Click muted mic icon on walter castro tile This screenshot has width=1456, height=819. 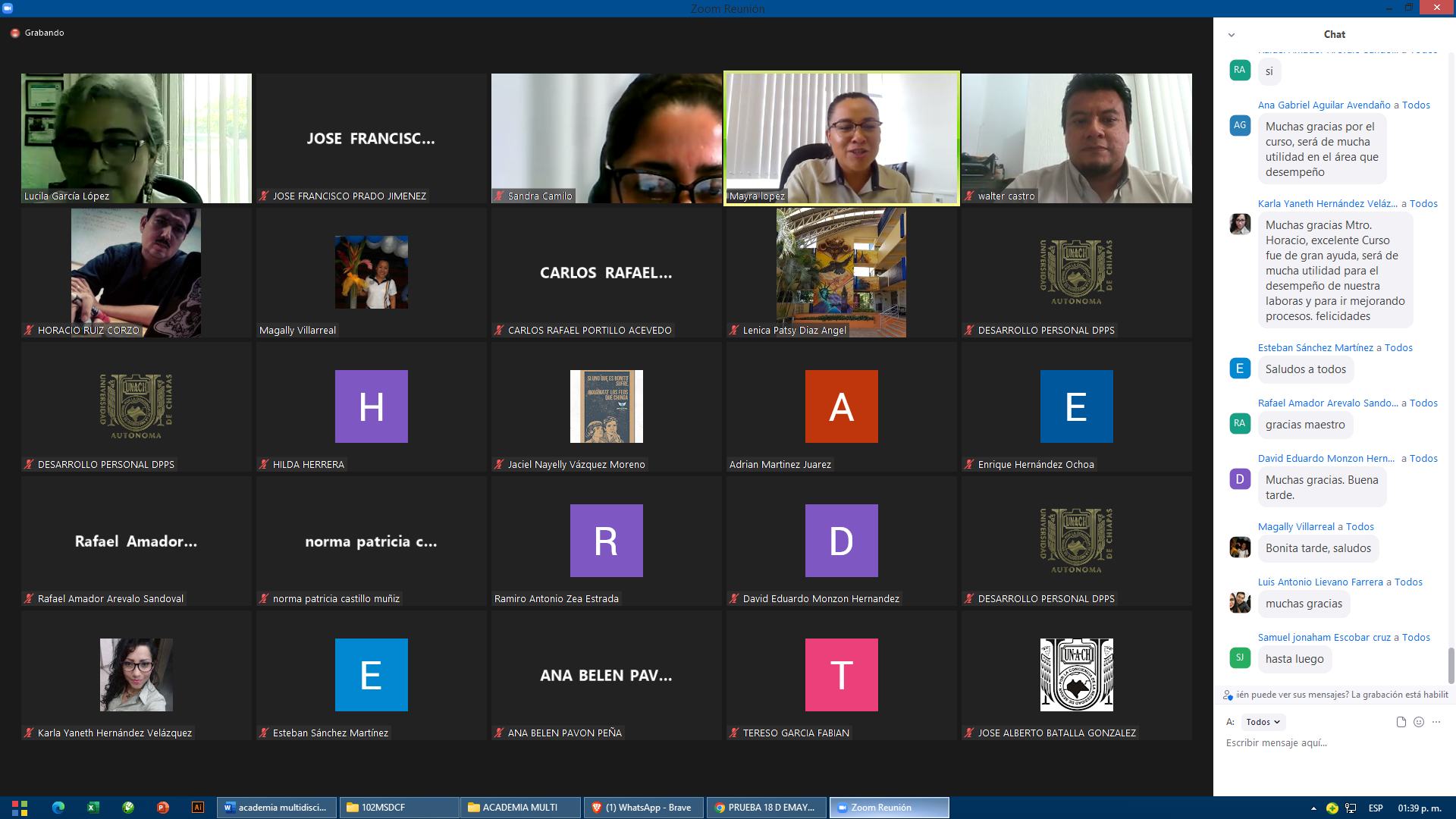click(969, 196)
